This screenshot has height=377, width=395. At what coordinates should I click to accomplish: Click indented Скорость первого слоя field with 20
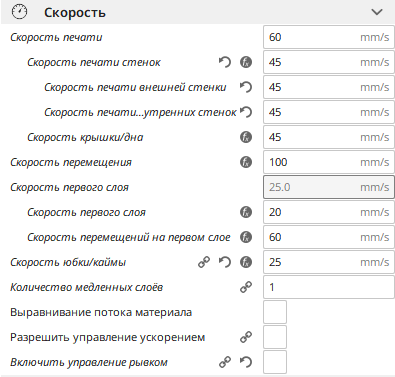point(329,212)
